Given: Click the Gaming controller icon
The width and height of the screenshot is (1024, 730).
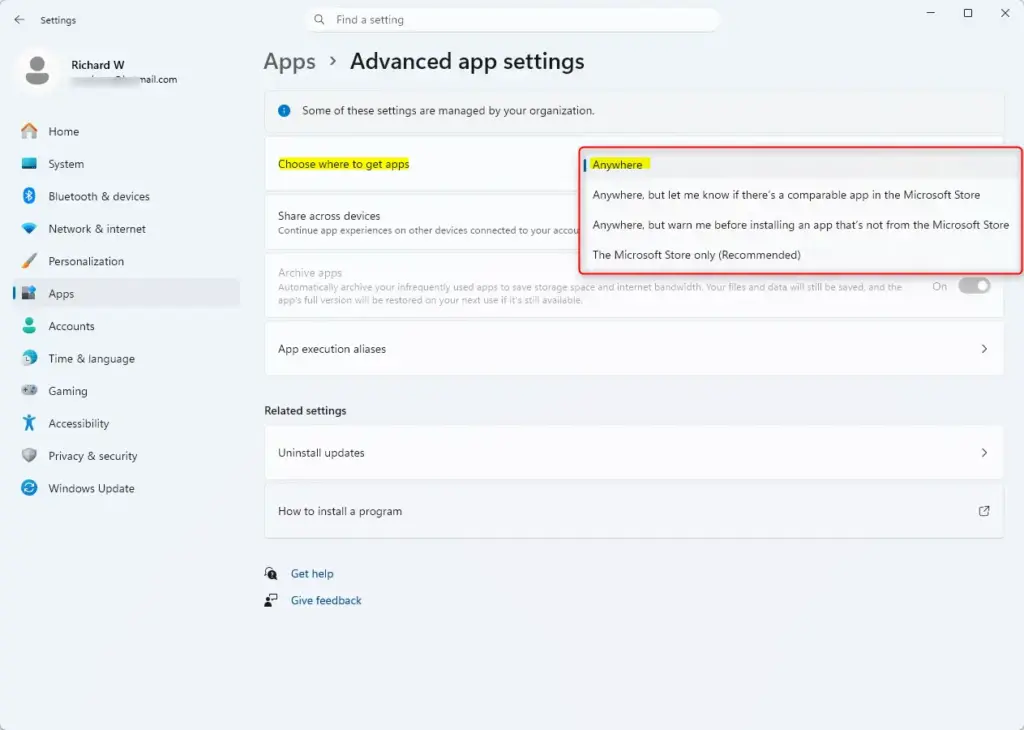Looking at the screenshot, I should 29,390.
